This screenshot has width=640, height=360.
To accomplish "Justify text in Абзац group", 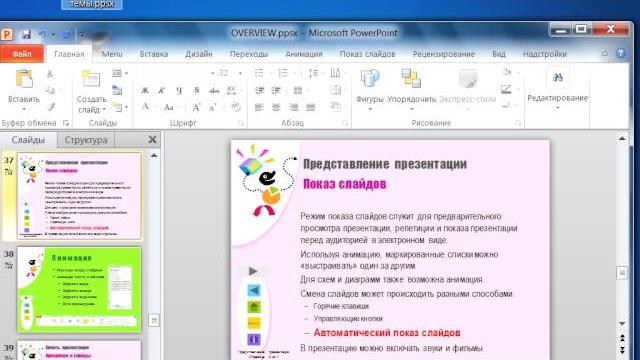I will click(x=311, y=107).
